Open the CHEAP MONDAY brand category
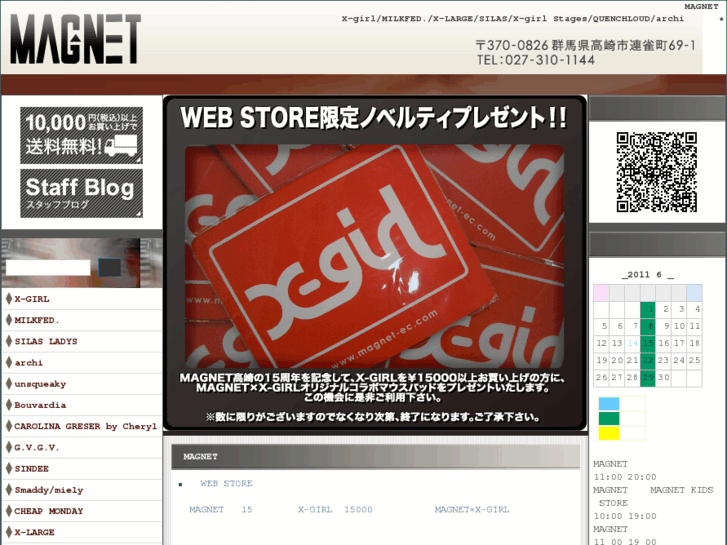 point(49,511)
